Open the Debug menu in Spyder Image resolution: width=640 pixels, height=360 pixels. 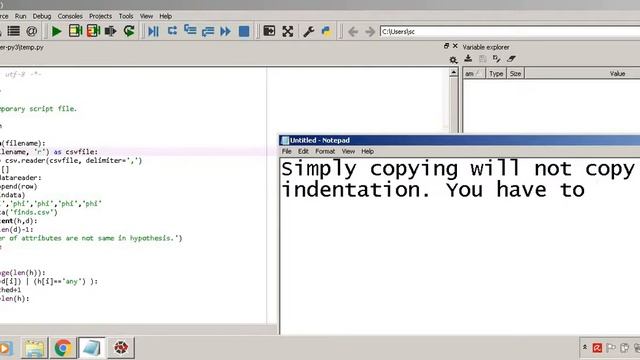(x=42, y=16)
